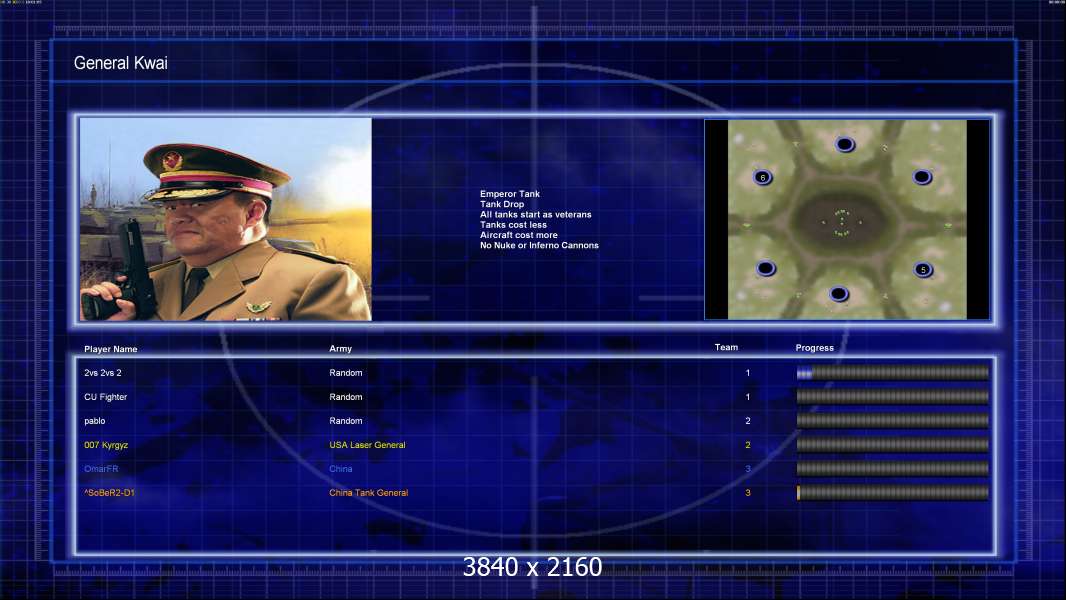Click team number 3 for ^SoBeR2-D1
The height and width of the screenshot is (600, 1066).
(748, 493)
